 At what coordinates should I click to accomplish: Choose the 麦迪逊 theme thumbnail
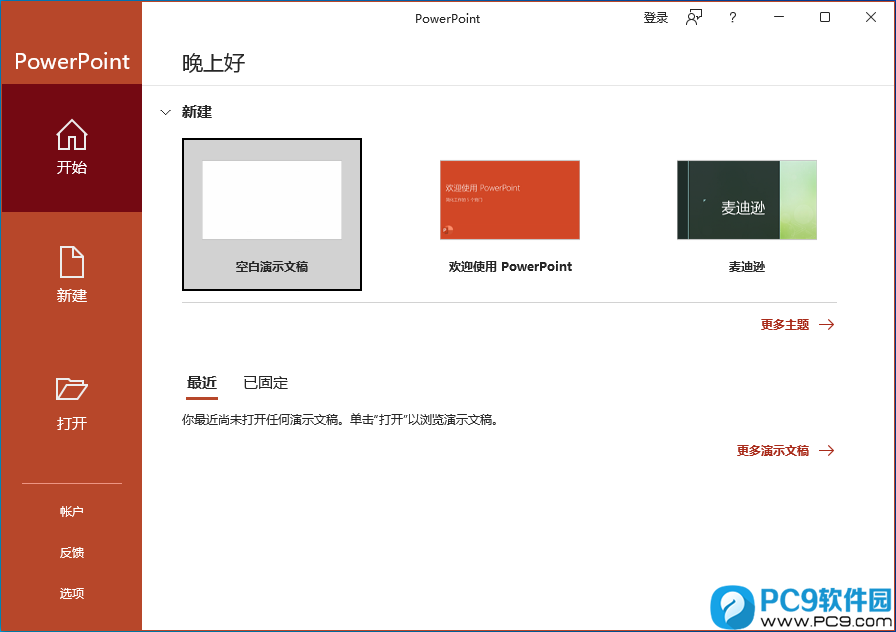click(x=747, y=200)
